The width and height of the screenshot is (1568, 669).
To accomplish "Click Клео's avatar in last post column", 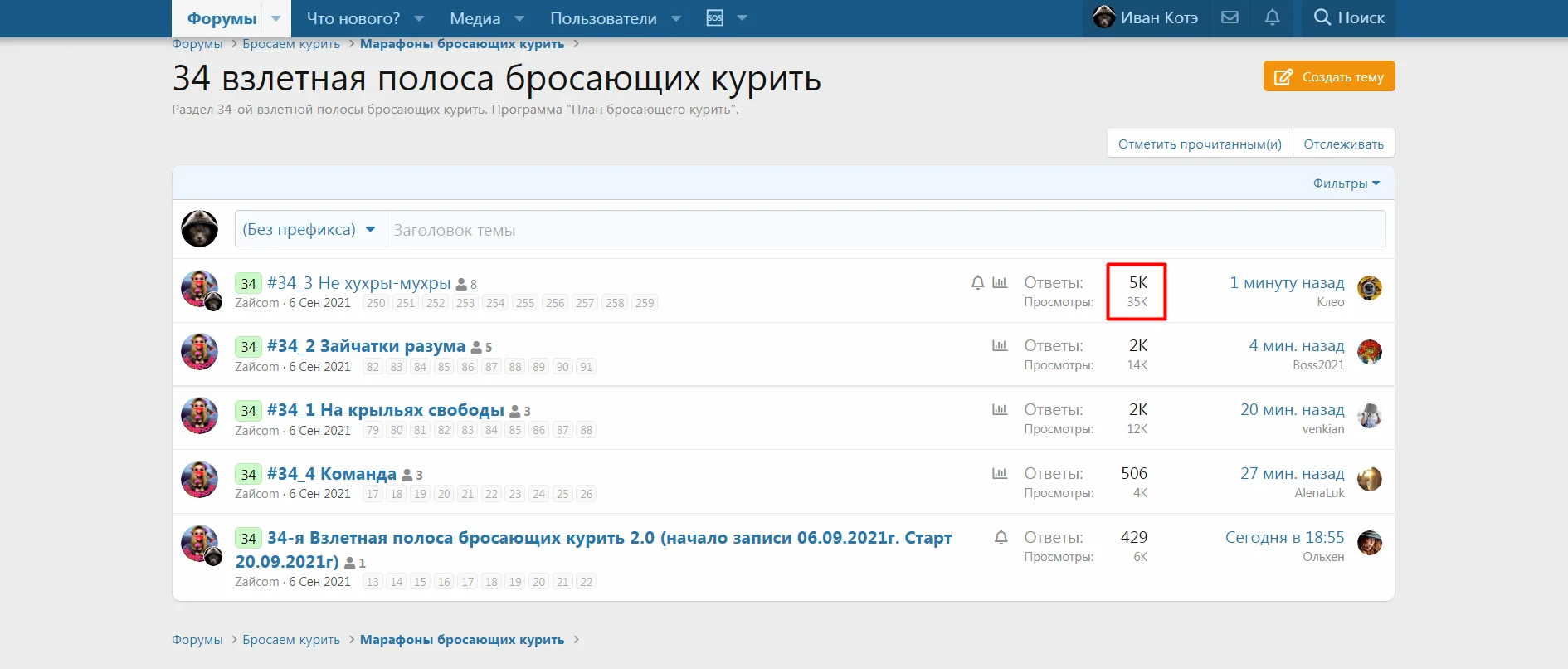I will coord(1369,288).
